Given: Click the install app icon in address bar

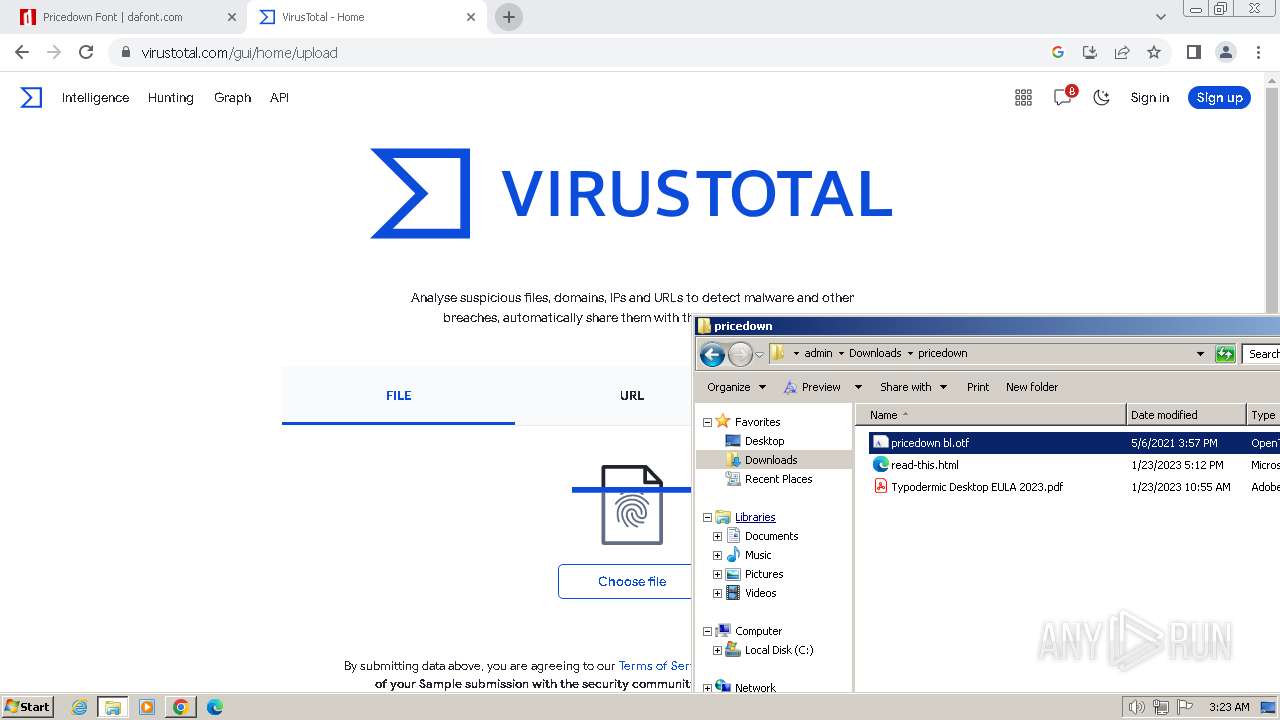Looking at the screenshot, I should [x=1090, y=52].
